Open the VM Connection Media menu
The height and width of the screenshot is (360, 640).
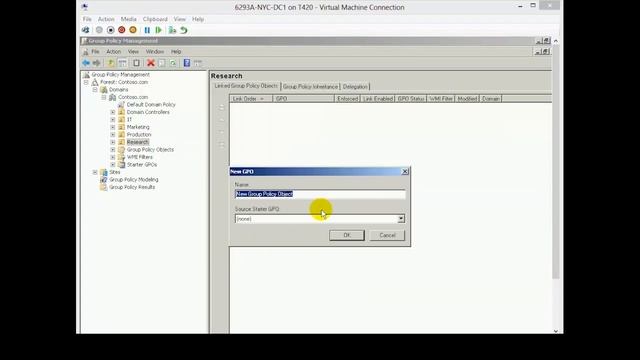click(x=129, y=19)
